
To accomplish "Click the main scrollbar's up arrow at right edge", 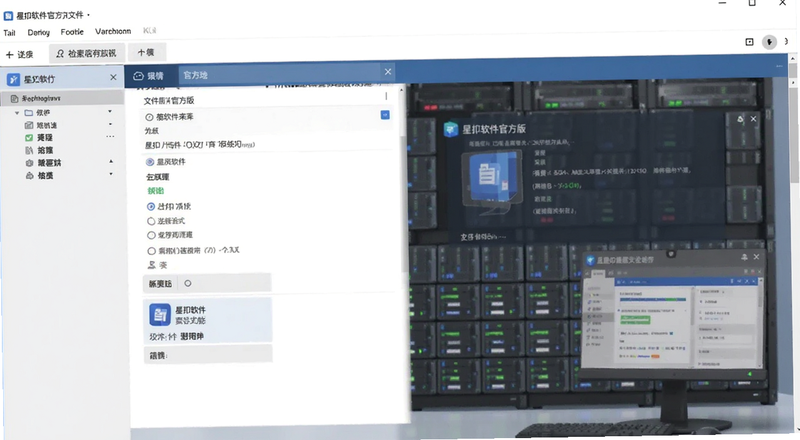I will [x=793, y=60].
